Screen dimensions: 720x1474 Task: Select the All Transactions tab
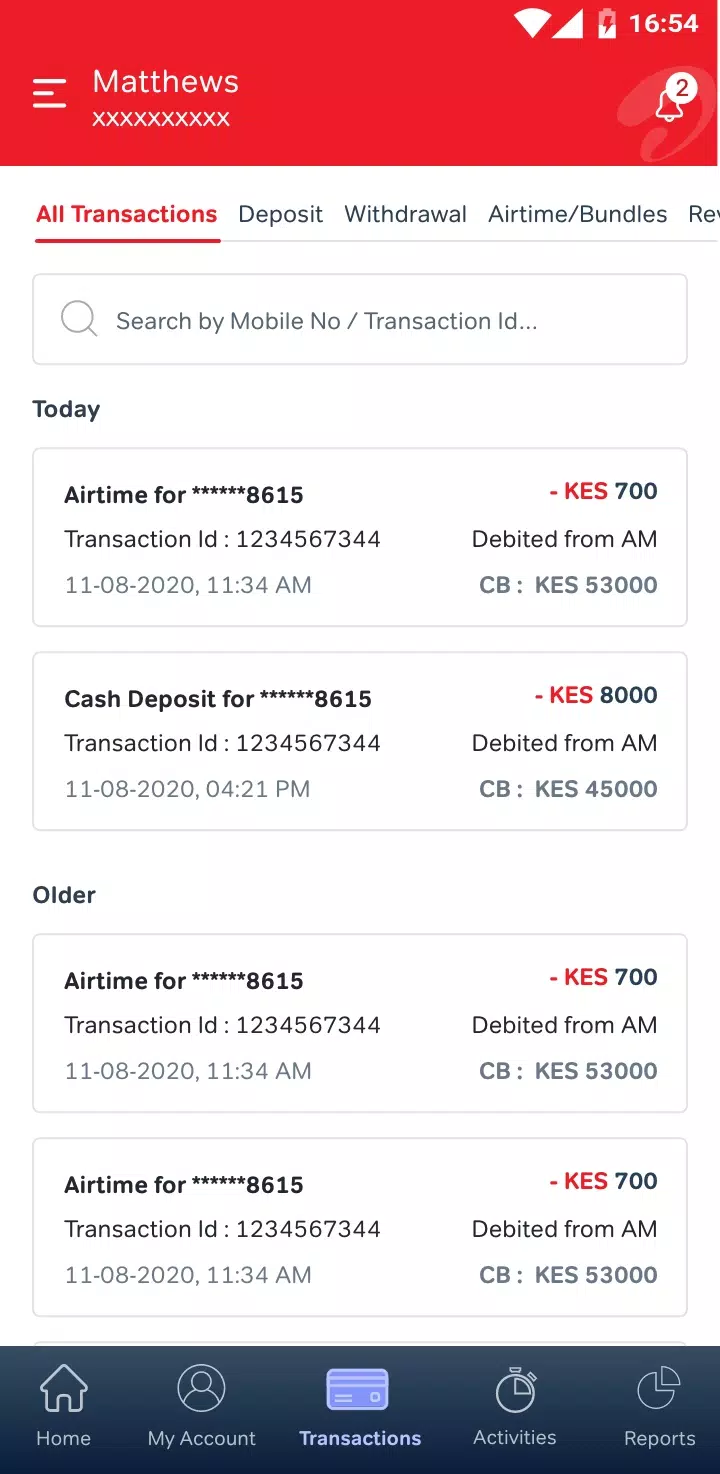pyautogui.click(x=127, y=214)
